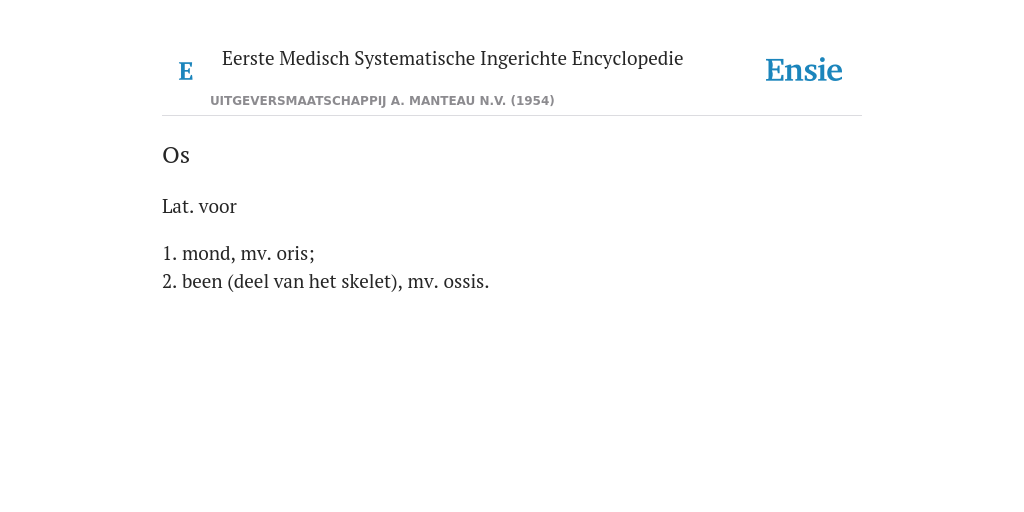Click MANTEAU in the publisher line
Image resolution: width=1024 pixels, height=512 pixels.
coord(442,101)
